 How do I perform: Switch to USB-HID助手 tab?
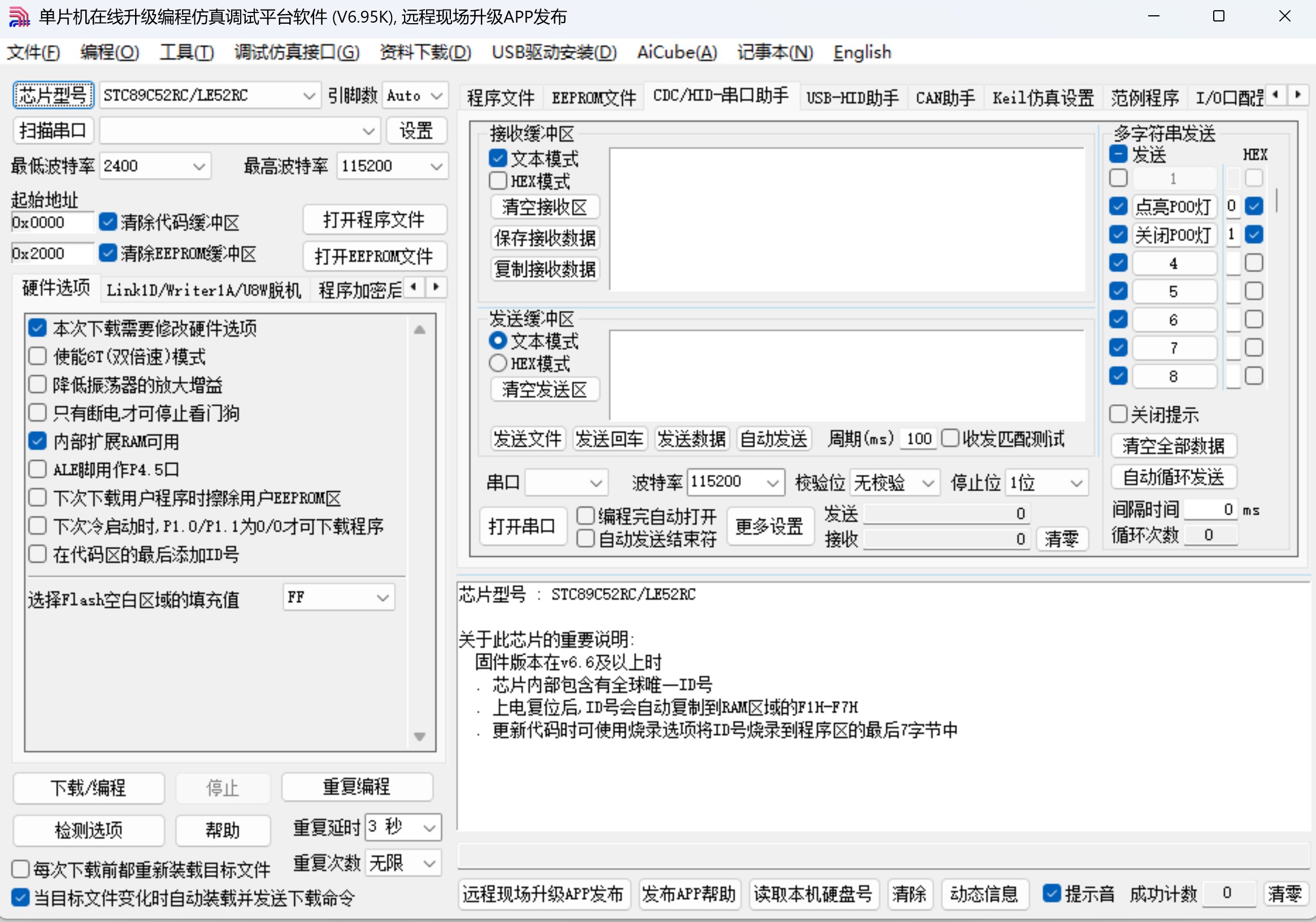852,97
